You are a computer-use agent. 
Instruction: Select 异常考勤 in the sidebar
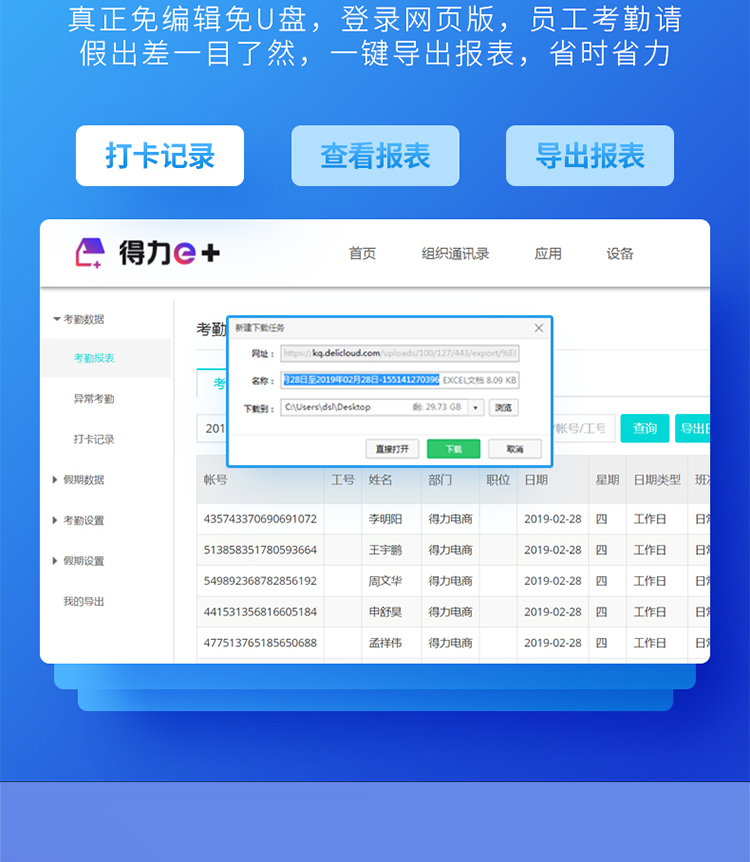pos(94,399)
